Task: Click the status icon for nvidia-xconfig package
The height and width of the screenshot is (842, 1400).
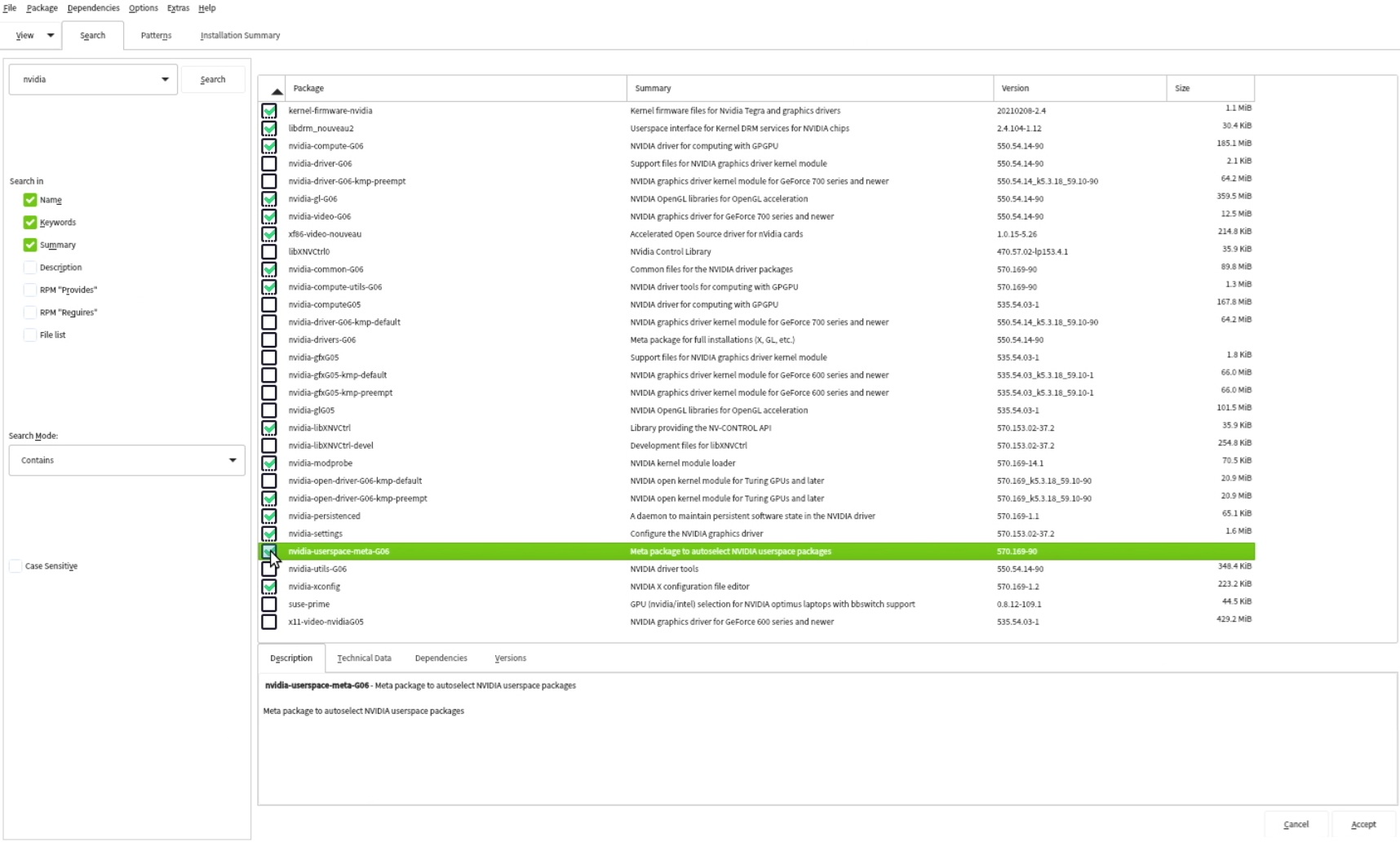Action: click(269, 587)
